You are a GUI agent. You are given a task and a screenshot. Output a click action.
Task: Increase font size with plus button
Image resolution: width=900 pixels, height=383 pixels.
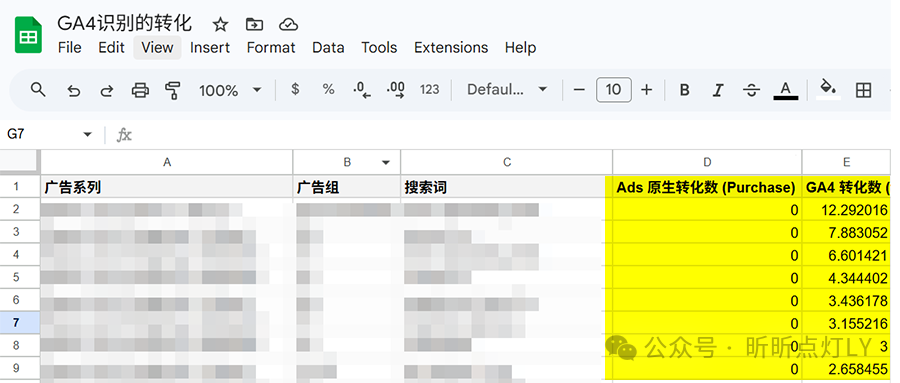647,90
